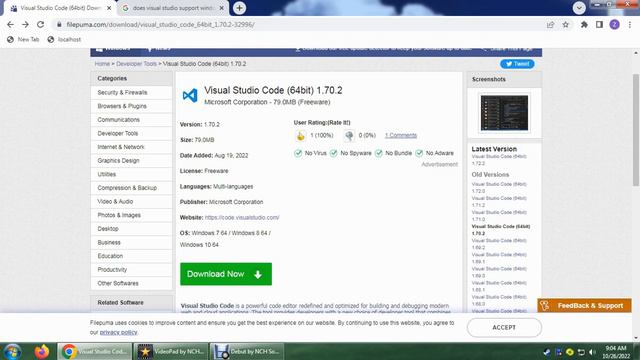Click the green Download Now button
640x360 pixels.
point(226,274)
